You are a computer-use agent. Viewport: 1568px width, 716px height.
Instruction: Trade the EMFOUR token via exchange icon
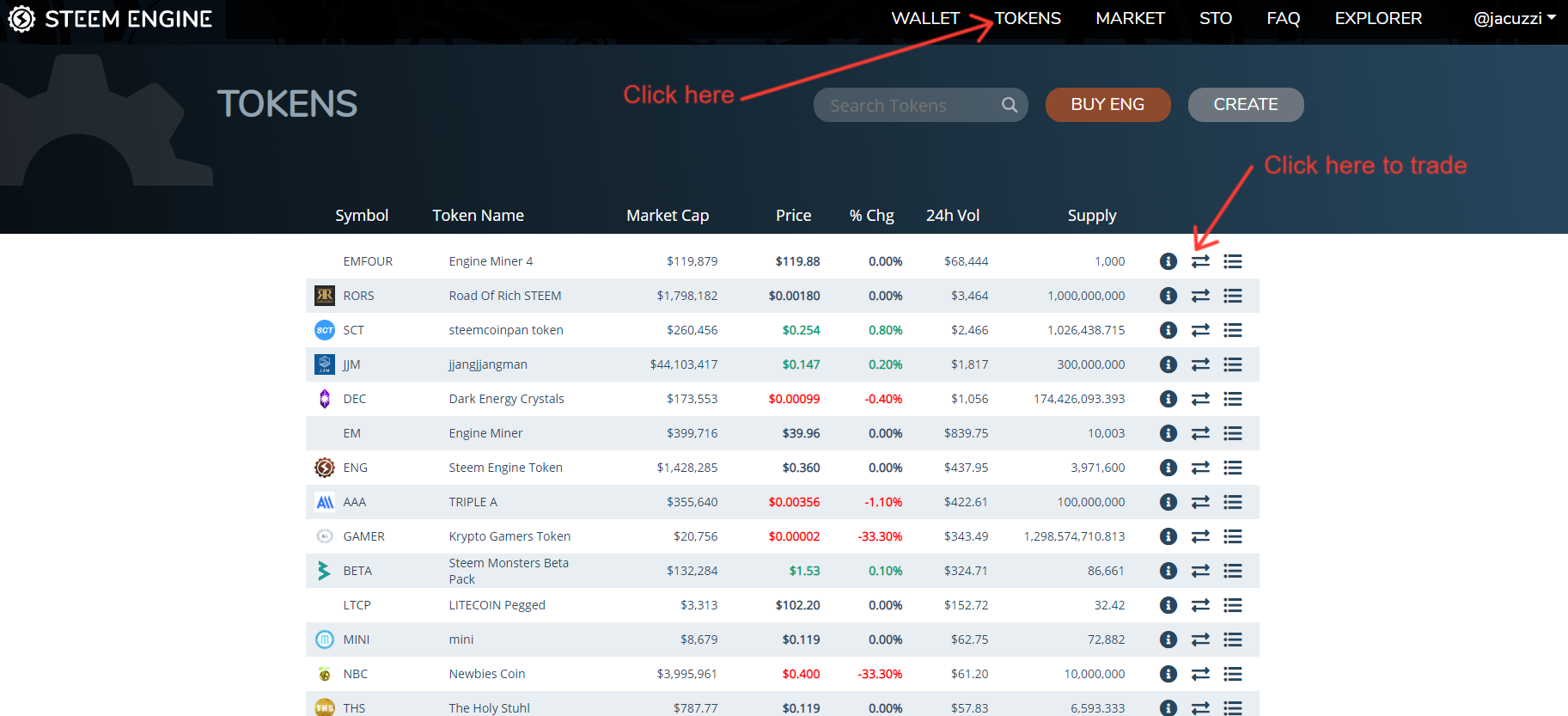coord(1200,261)
